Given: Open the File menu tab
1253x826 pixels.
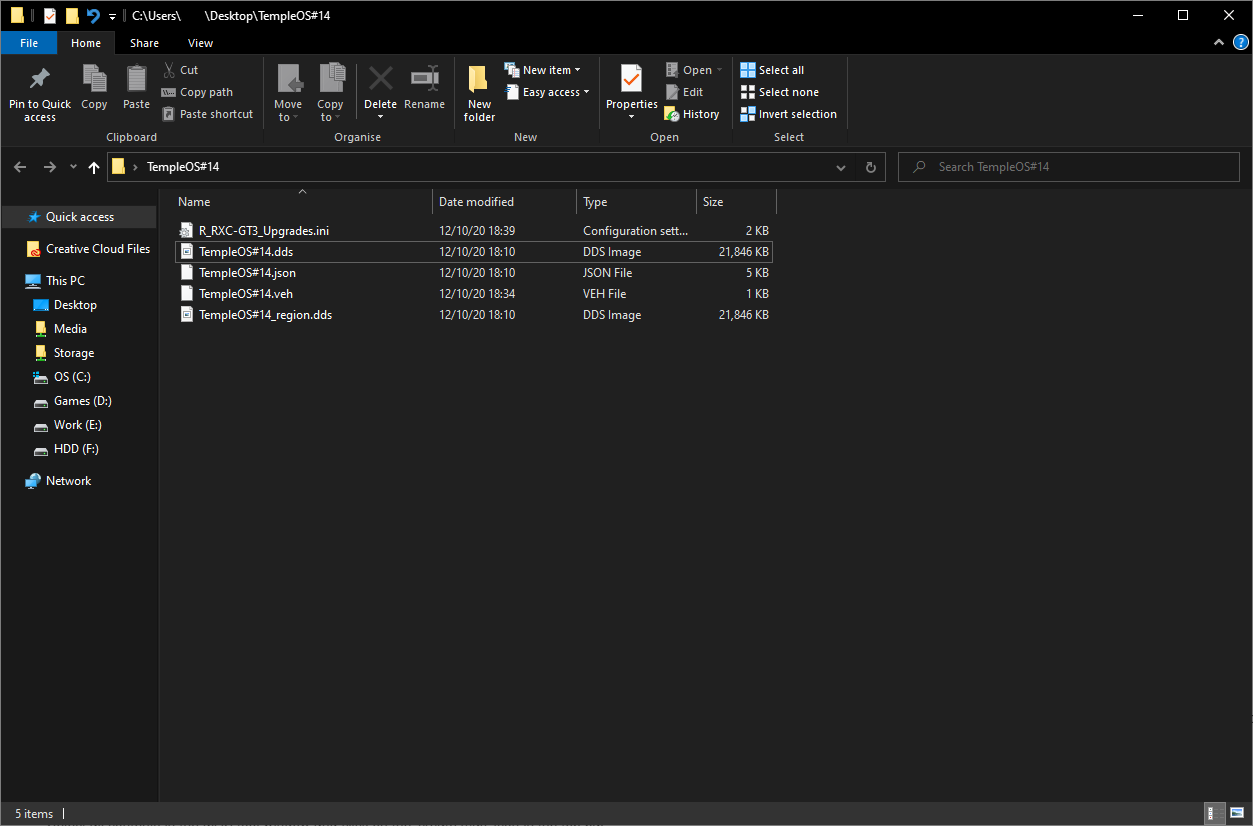Looking at the screenshot, I should [29, 43].
